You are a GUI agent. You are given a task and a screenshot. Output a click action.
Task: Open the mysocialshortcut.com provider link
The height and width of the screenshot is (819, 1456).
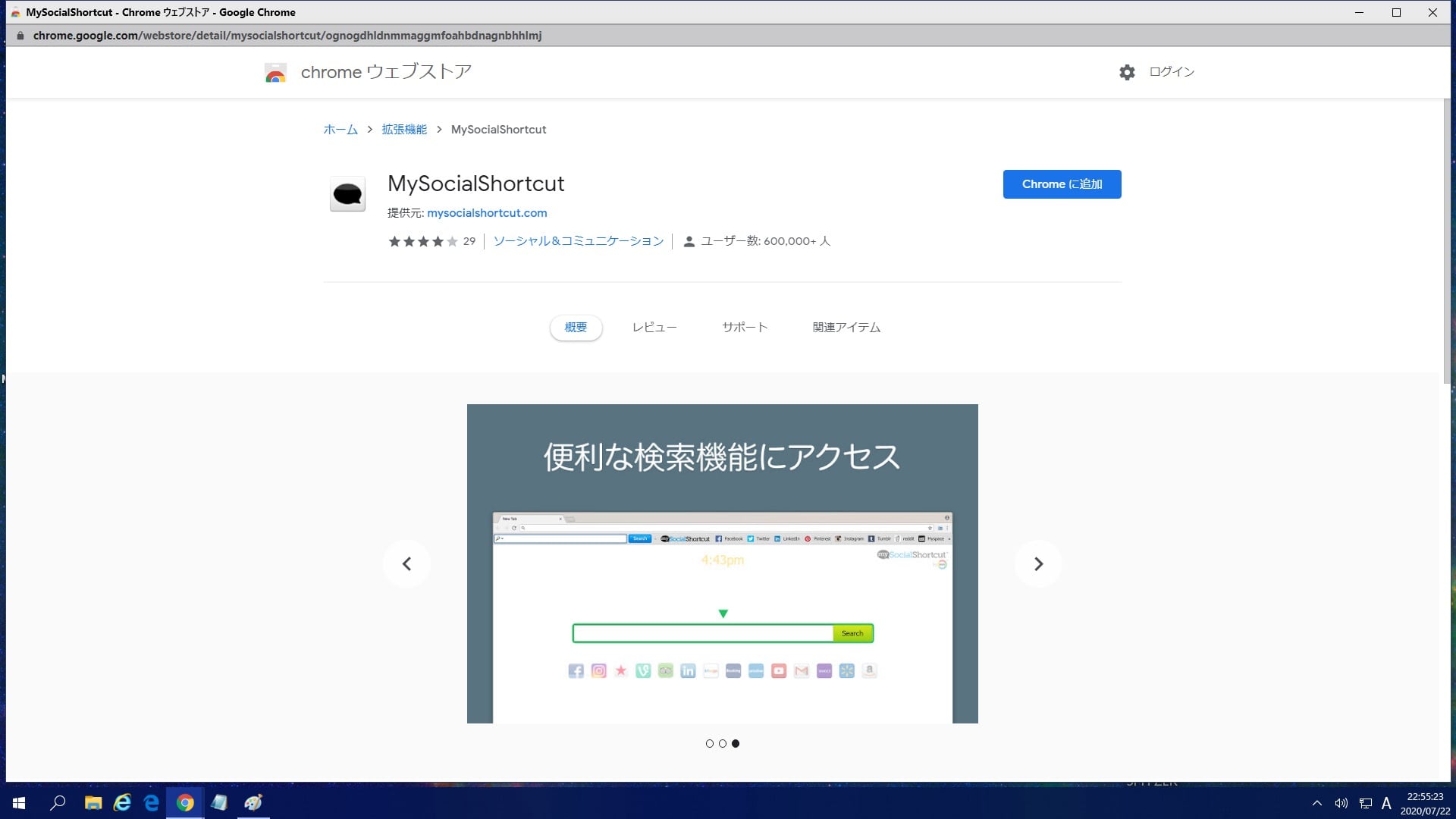coord(487,213)
